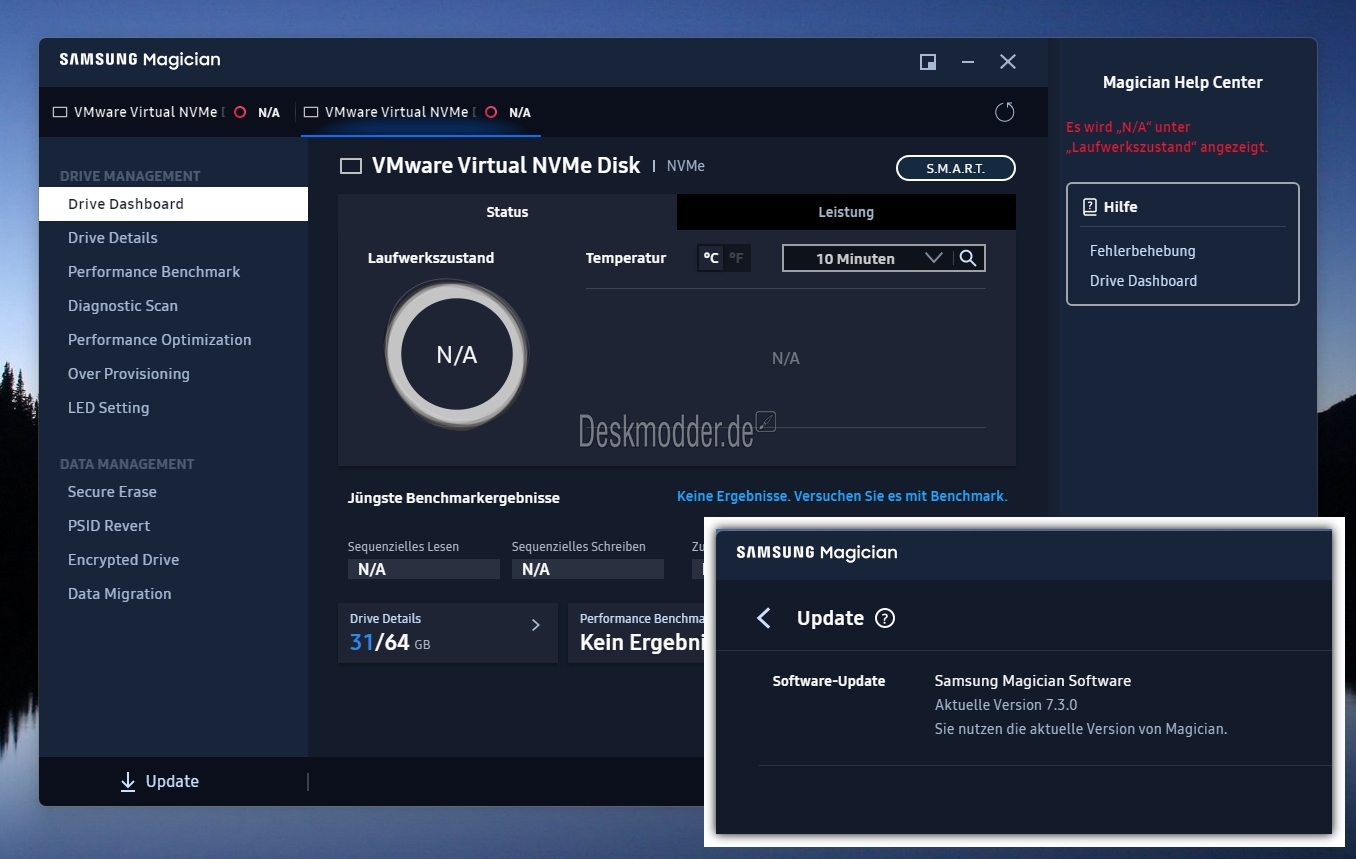Click the Sequenzielles Lesen N/A value
1356x859 pixels.
423,569
